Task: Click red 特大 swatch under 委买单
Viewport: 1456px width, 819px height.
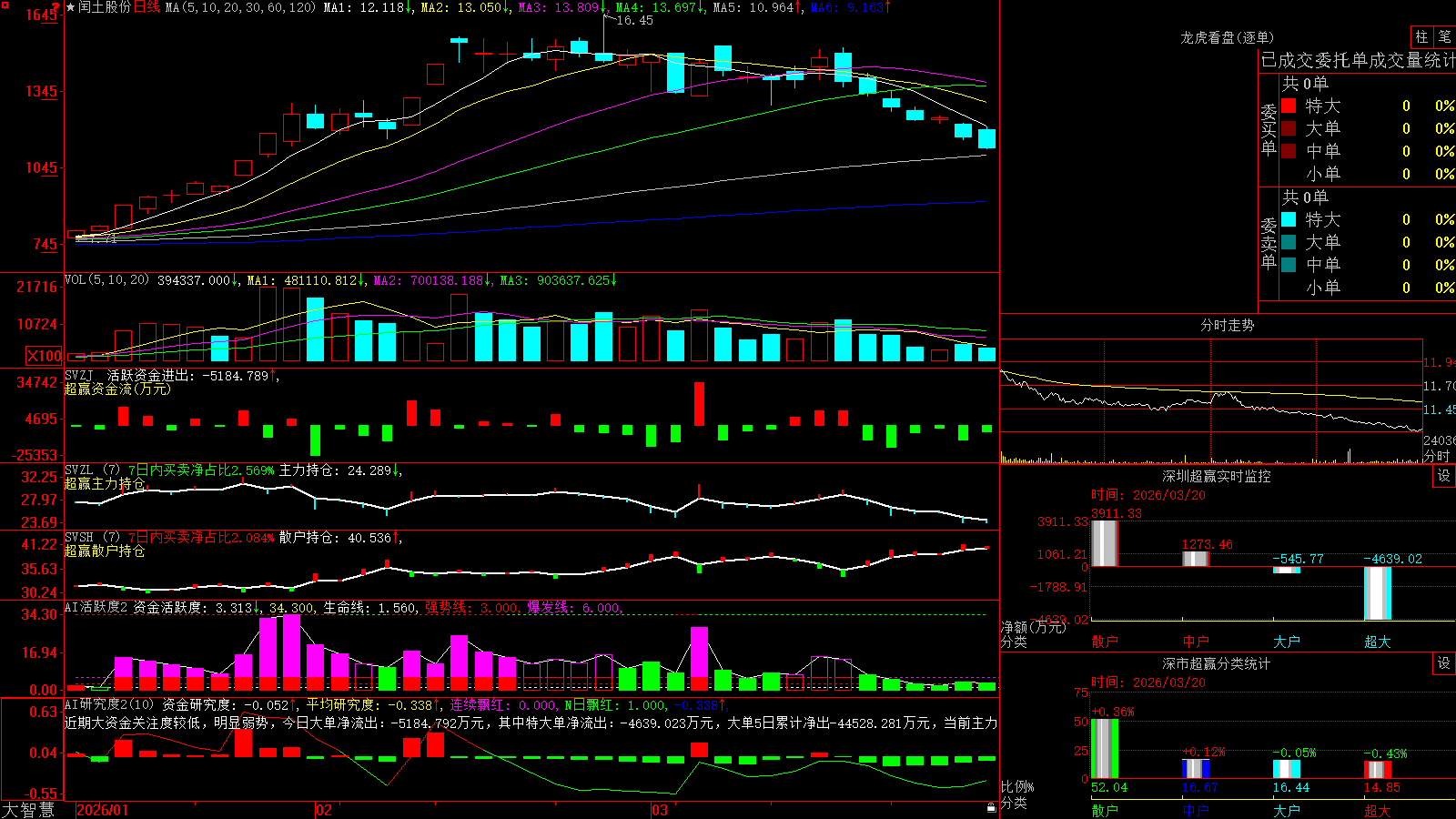Action: click(x=1289, y=106)
